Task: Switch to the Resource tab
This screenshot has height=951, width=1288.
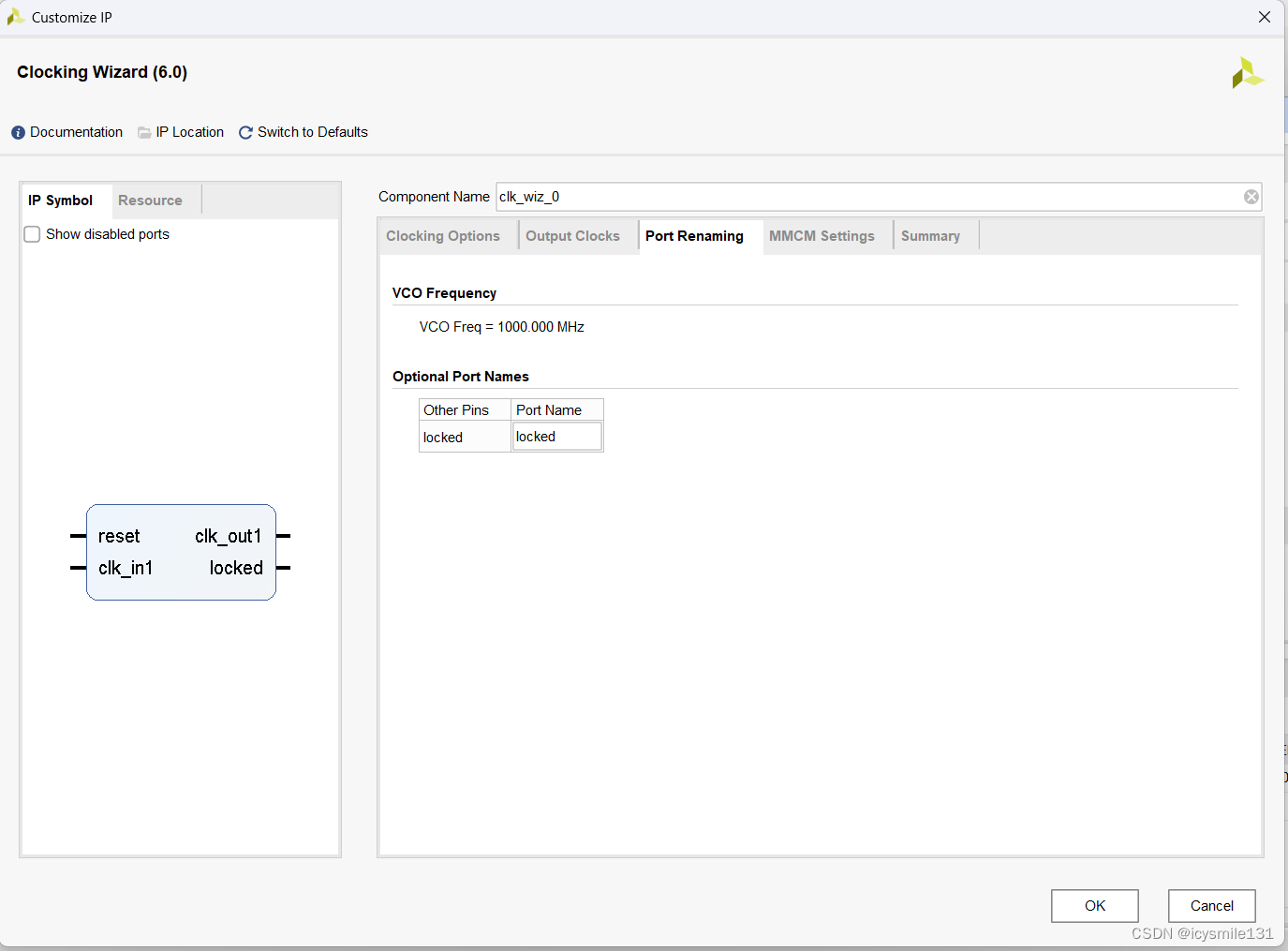Action: pyautogui.click(x=150, y=201)
